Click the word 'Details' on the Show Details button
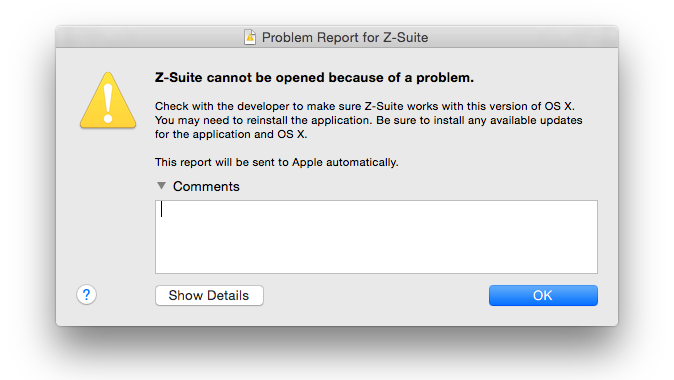This screenshot has height=380, width=674. pyautogui.click(x=227, y=295)
